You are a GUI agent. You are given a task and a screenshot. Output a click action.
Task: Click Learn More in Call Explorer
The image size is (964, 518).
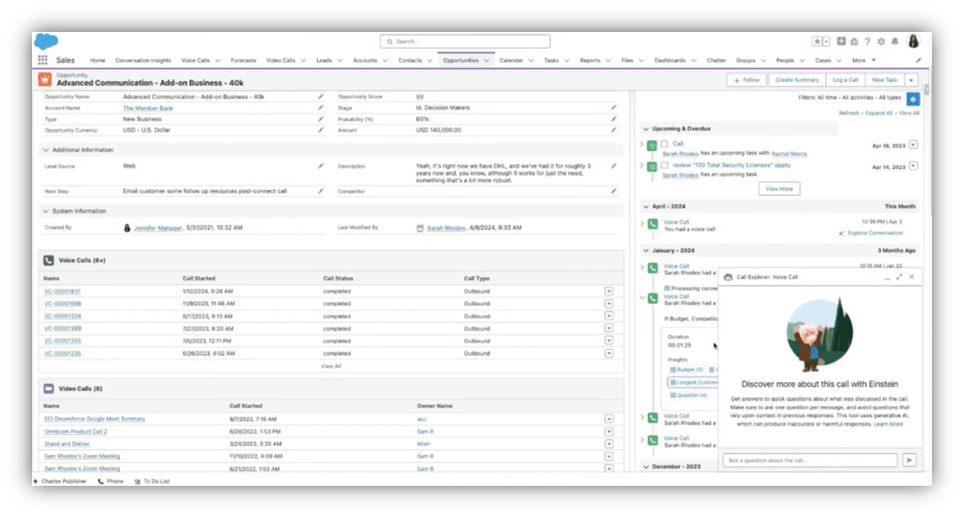pyautogui.click(x=888, y=424)
